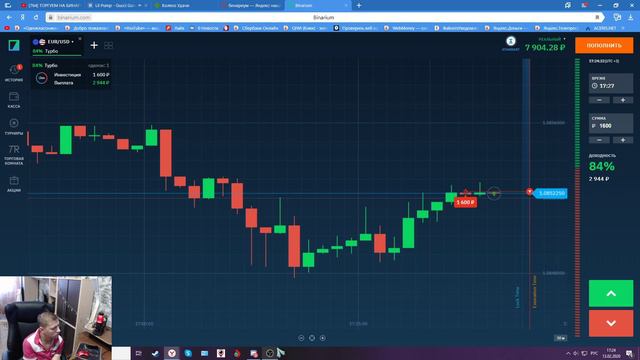The image size is (640, 360).
Task: Click the open trade timer circle icon
Action: click(41, 78)
